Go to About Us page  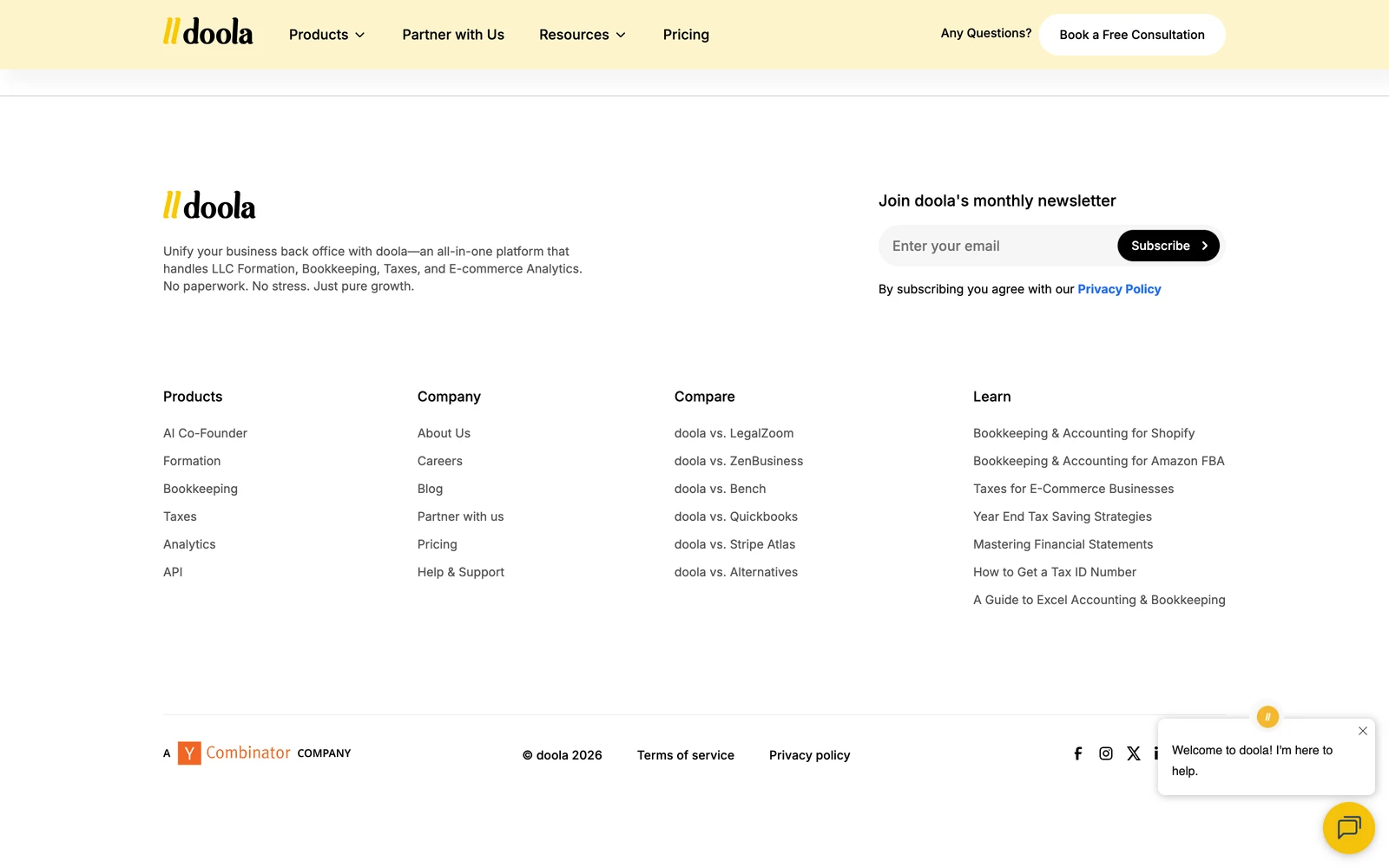(x=444, y=433)
